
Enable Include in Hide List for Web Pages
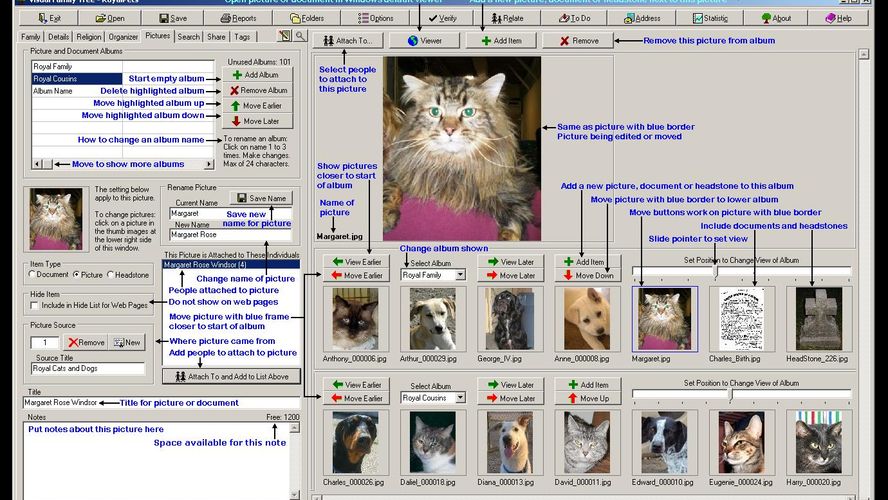pyautogui.click(x=36, y=305)
